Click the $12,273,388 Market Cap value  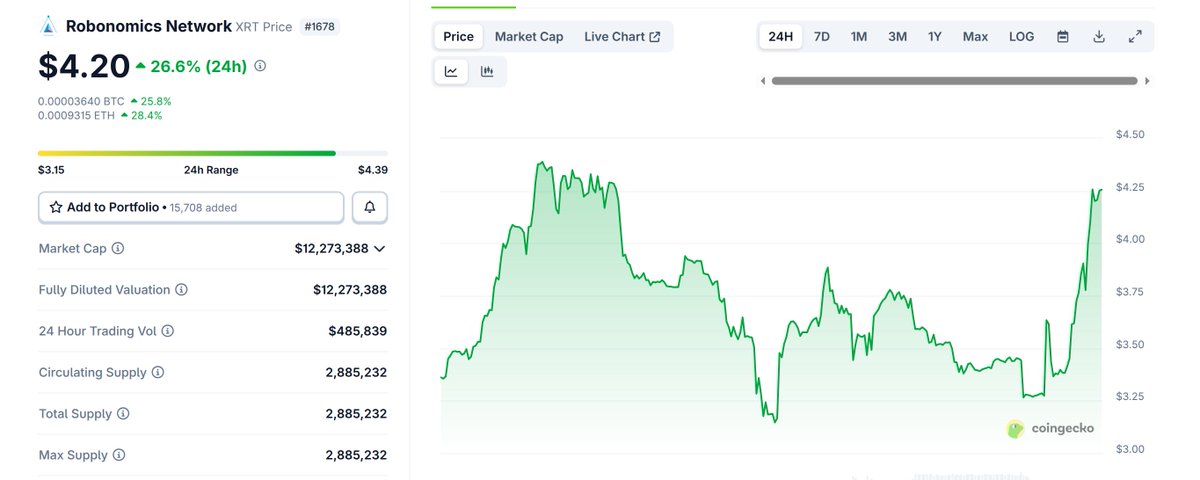(331, 248)
